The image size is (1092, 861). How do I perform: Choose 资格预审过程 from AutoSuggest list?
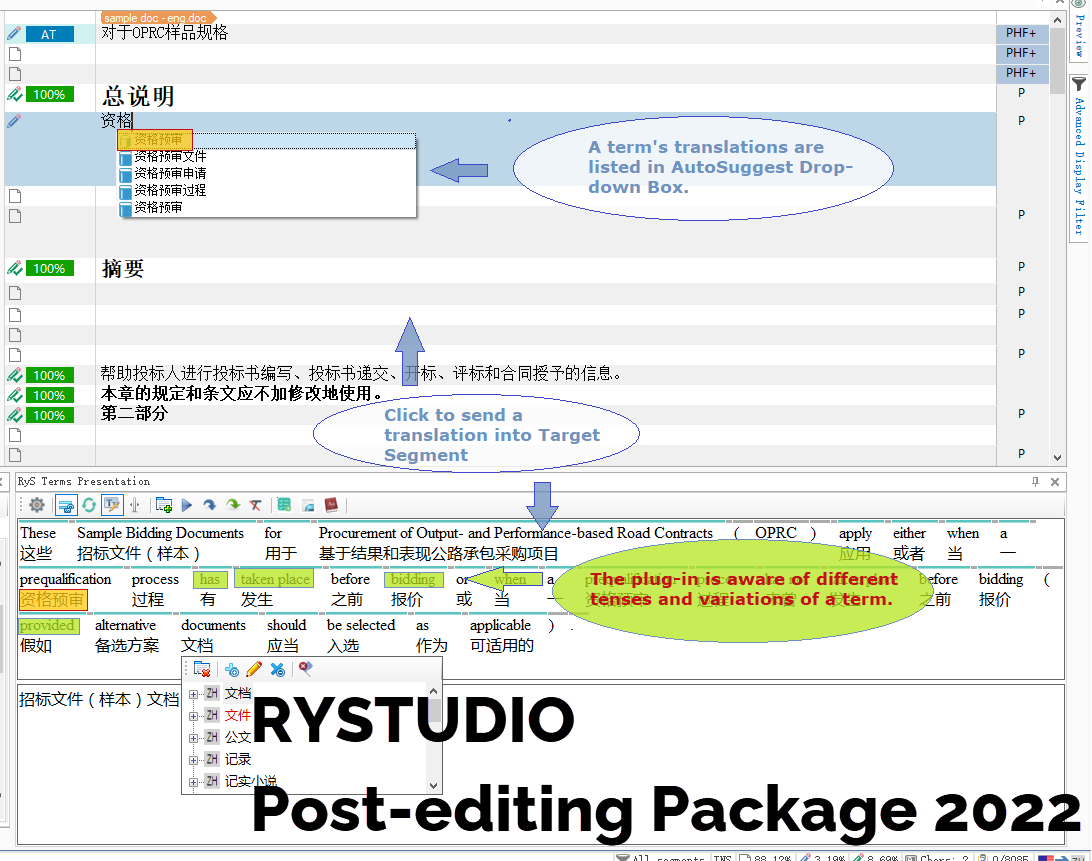pos(170,190)
